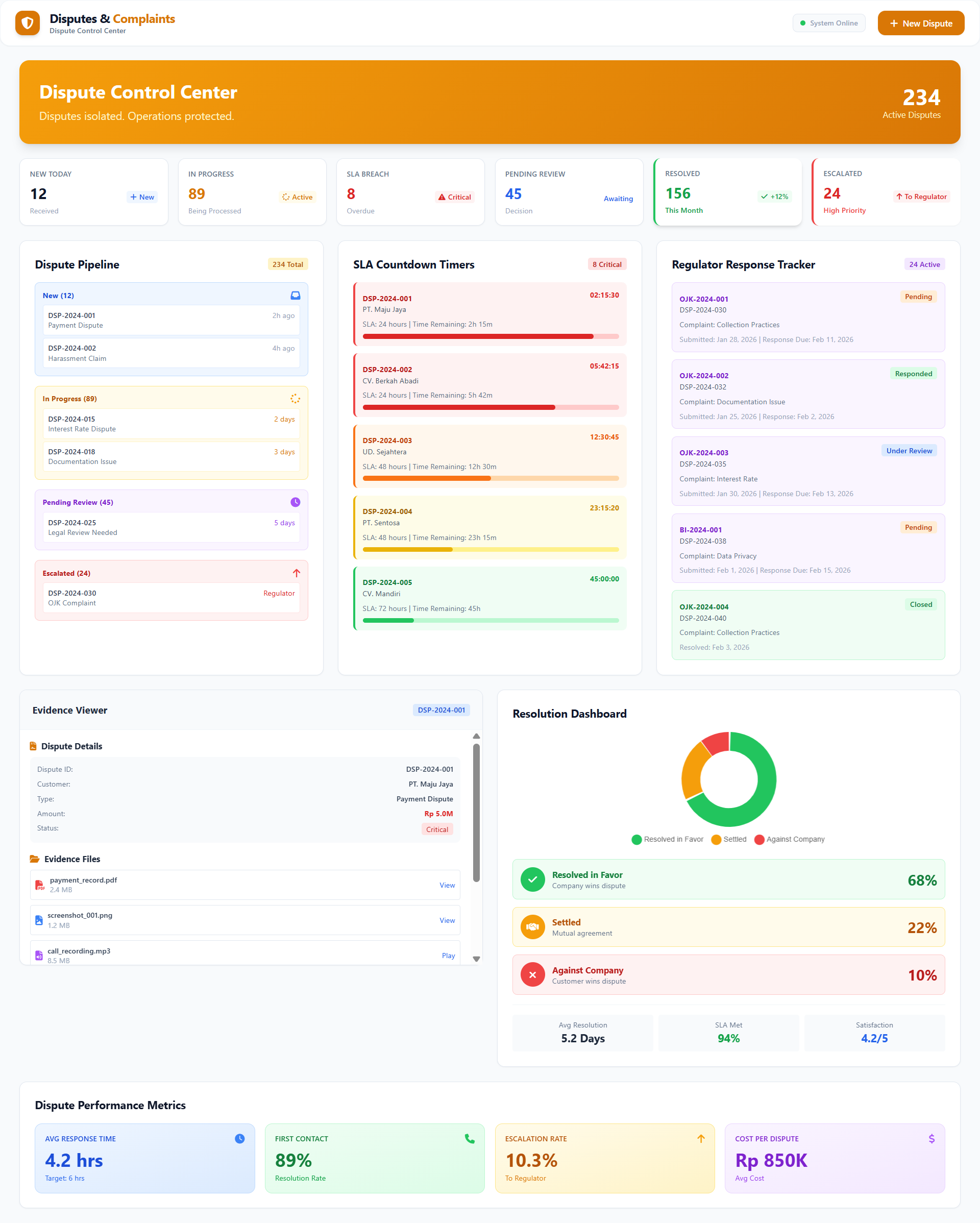Click the inbox icon in New pipeline
980x1223 pixels.
pyautogui.click(x=296, y=296)
